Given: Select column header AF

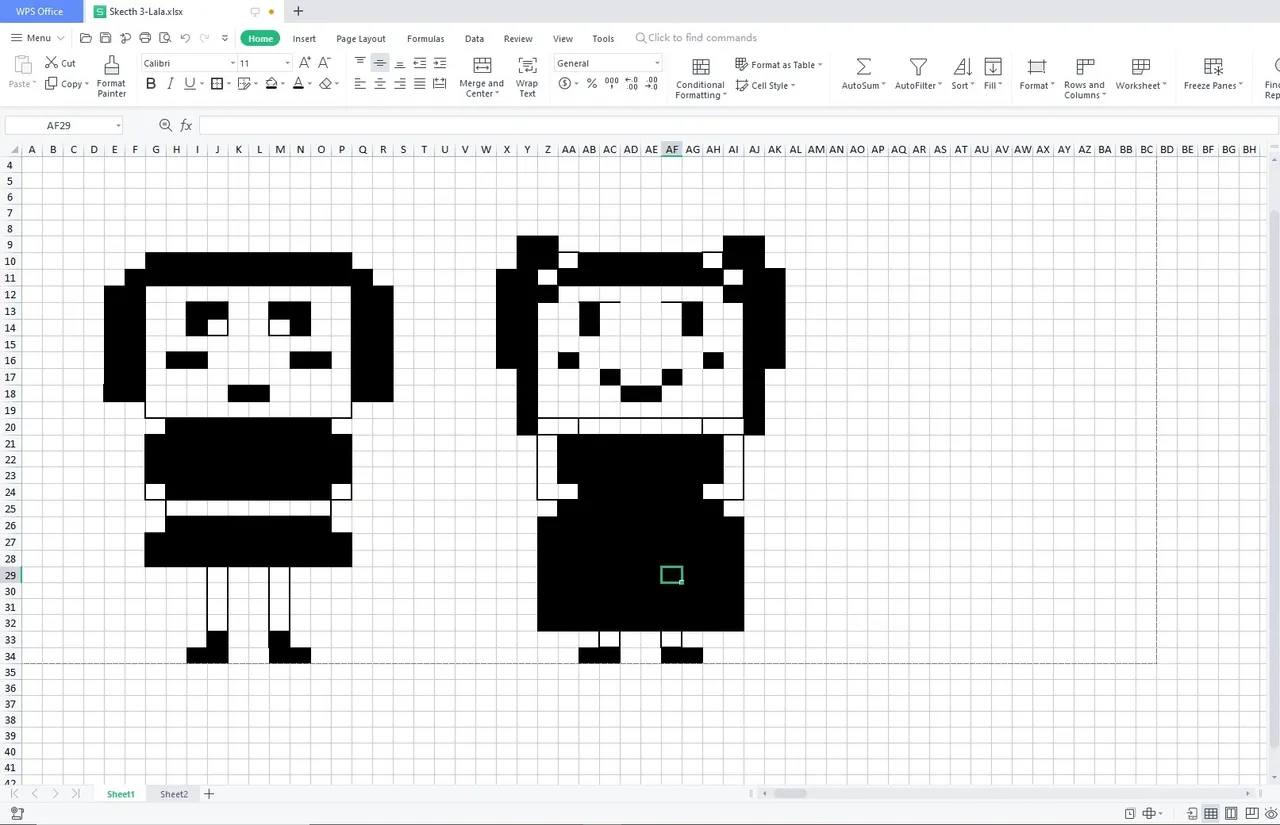Looking at the screenshot, I should point(672,150).
